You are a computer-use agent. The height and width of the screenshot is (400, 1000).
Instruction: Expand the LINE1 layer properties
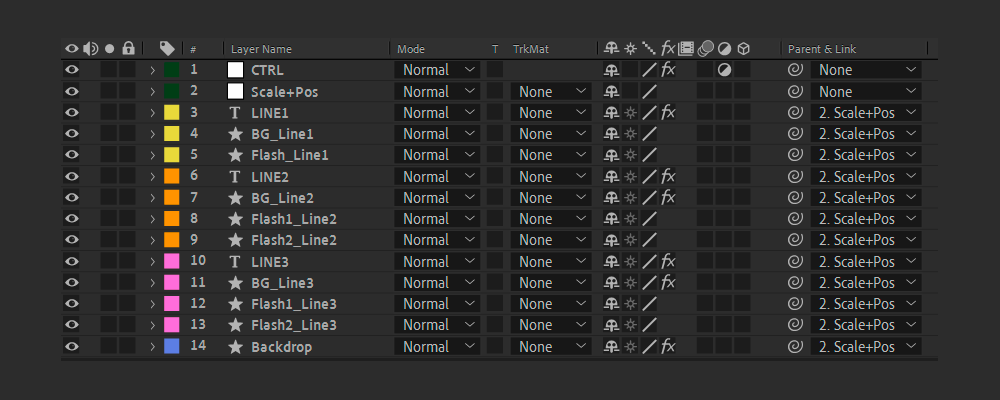[152, 113]
